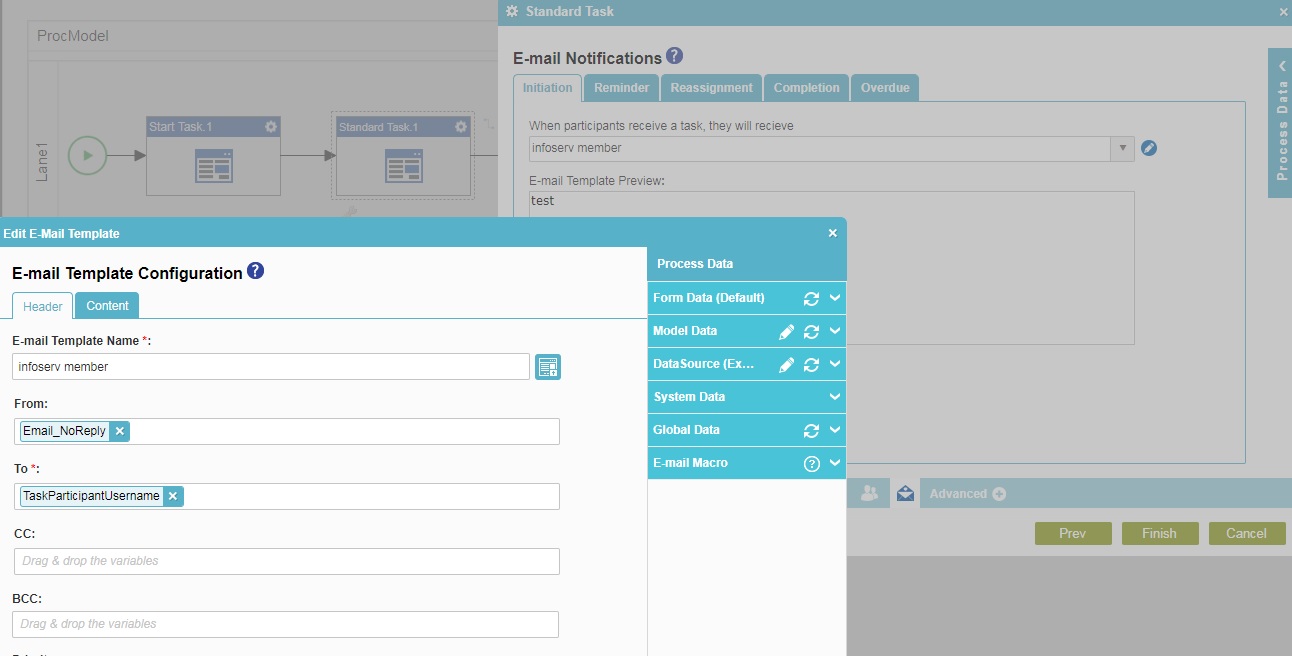Image resolution: width=1292 pixels, height=656 pixels.
Task: Click the E-mail Macro help icon
Action: (811, 464)
